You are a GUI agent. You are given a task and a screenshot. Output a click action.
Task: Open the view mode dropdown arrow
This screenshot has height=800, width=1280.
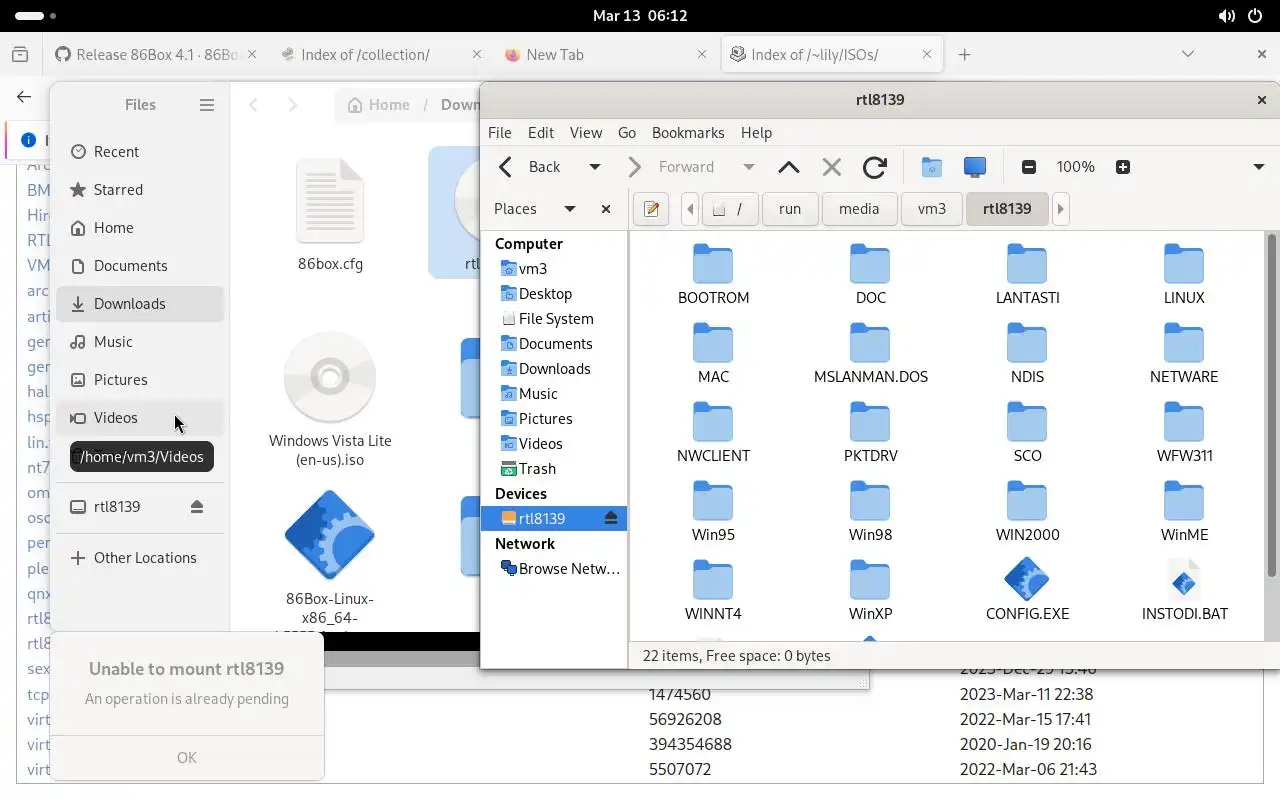click(1259, 167)
